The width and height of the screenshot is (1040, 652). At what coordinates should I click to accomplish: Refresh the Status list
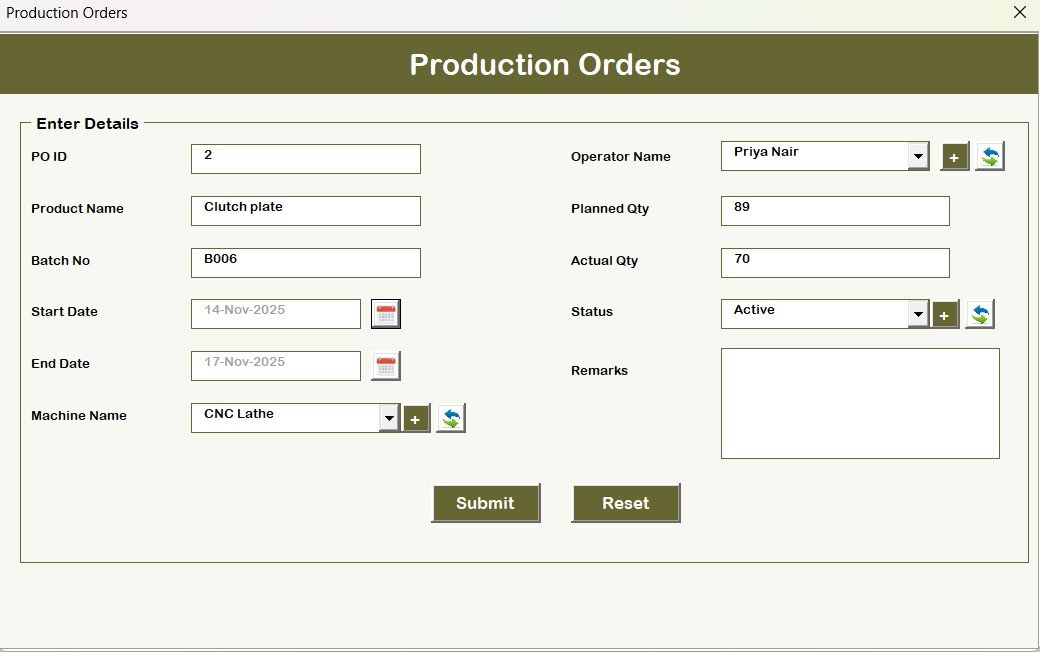tap(980, 312)
